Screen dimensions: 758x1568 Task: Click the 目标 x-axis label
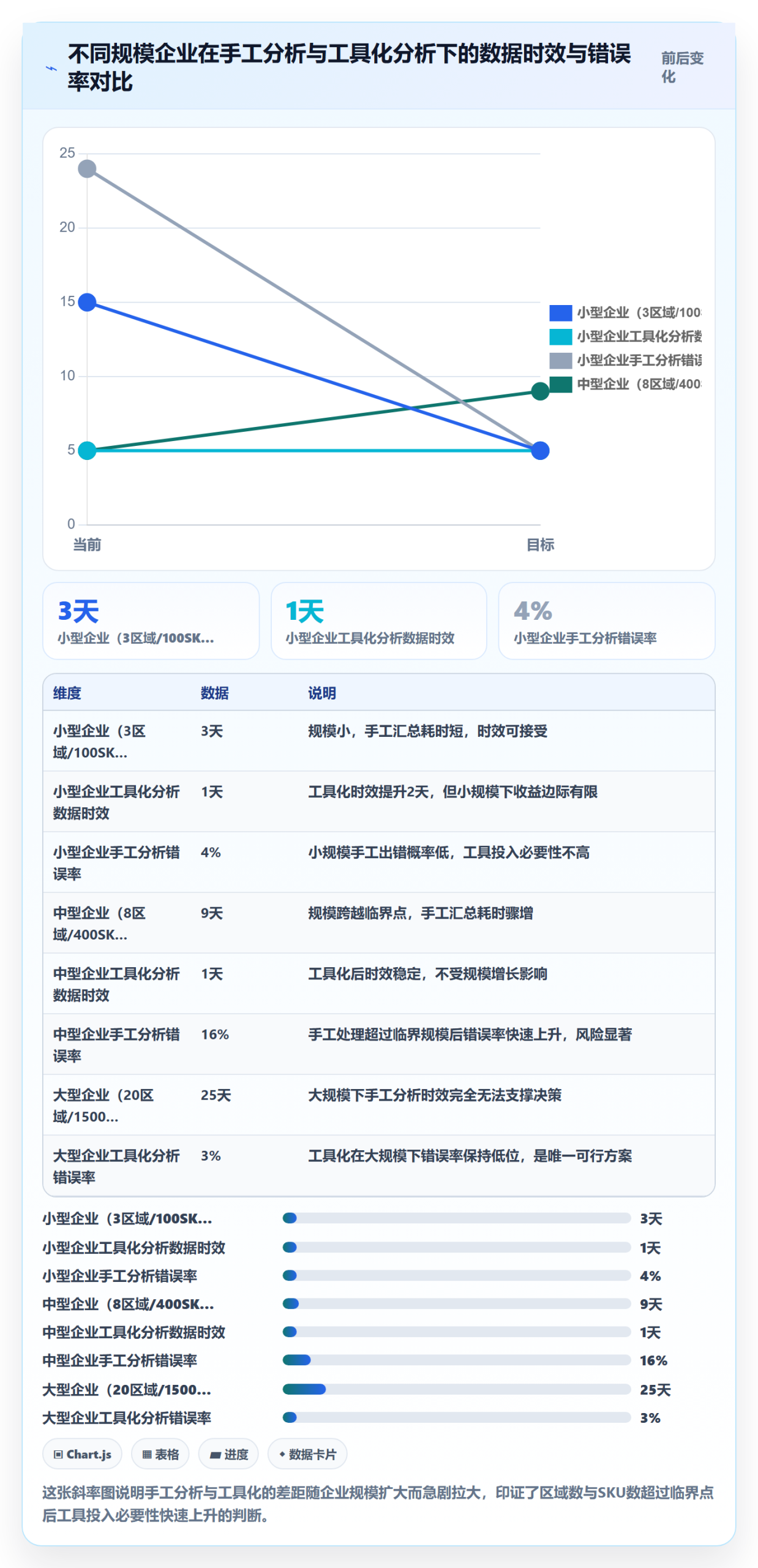[x=540, y=545]
